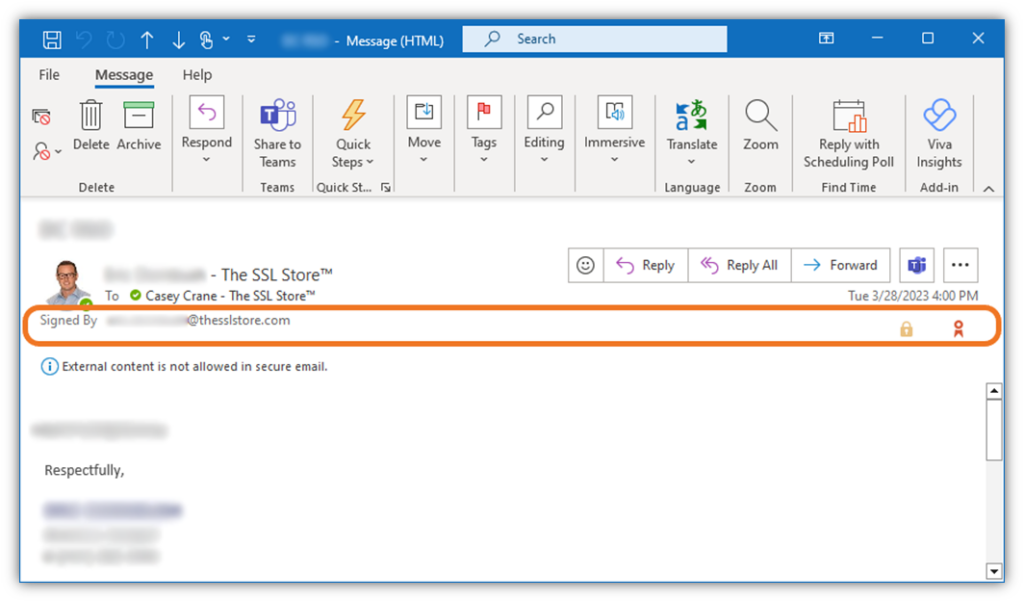Share the email to Teams
The height and width of the screenshot is (602, 1024).
coord(278,134)
